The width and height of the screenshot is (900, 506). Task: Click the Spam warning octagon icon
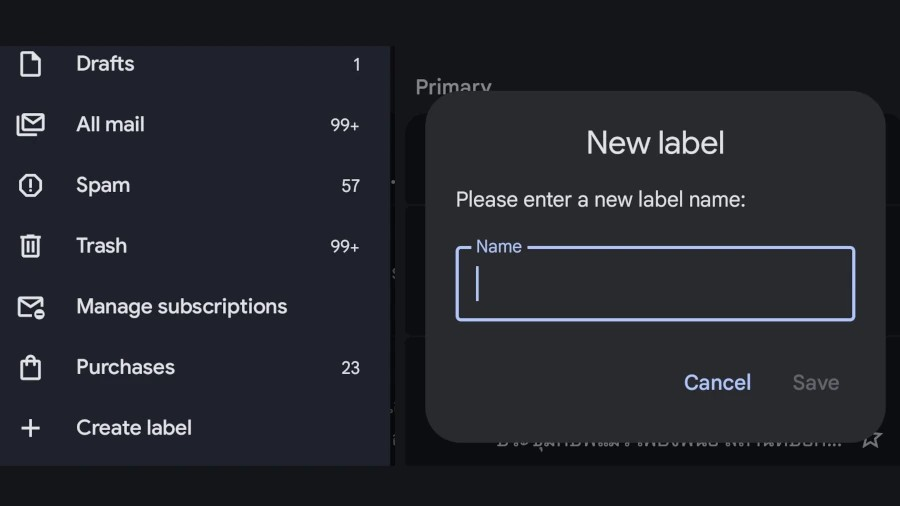coord(31,186)
